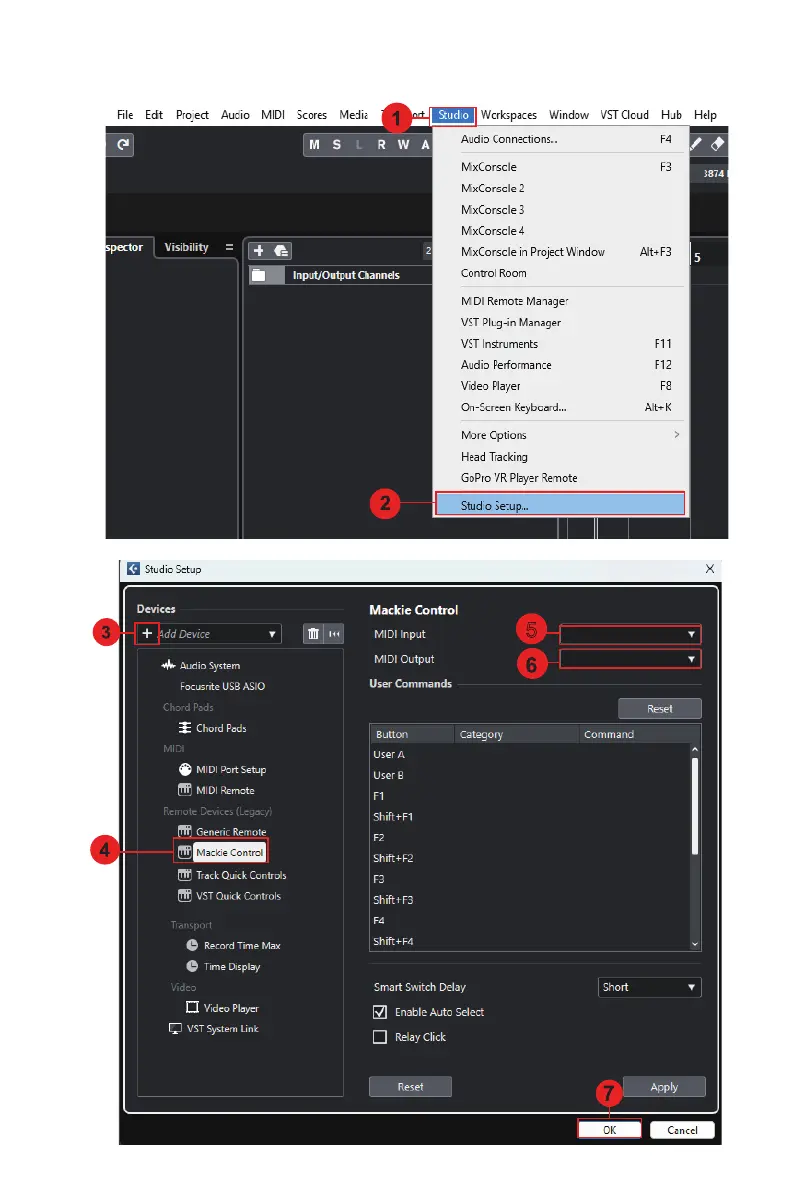Select Focusrite USB ASIO device
This screenshot has height=1191, width=808.
(x=223, y=686)
